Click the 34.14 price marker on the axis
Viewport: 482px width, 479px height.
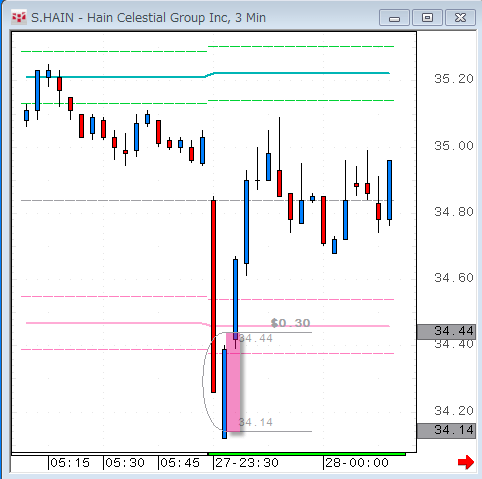(447, 430)
